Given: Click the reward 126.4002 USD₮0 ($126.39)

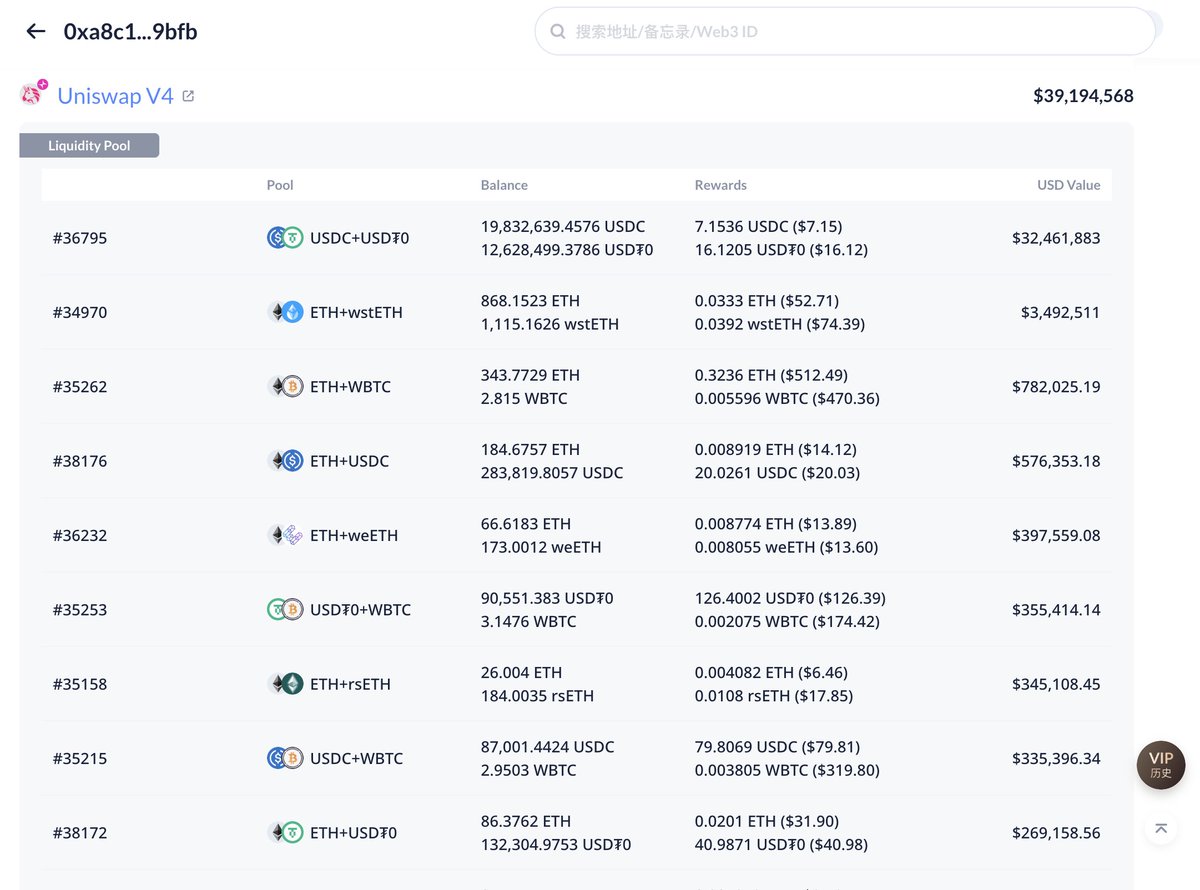Looking at the screenshot, I should click(x=790, y=597).
